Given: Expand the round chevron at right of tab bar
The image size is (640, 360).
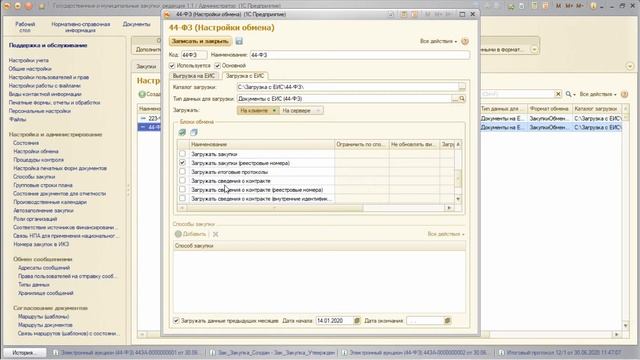Looking at the screenshot, I should click(x=630, y=66).
